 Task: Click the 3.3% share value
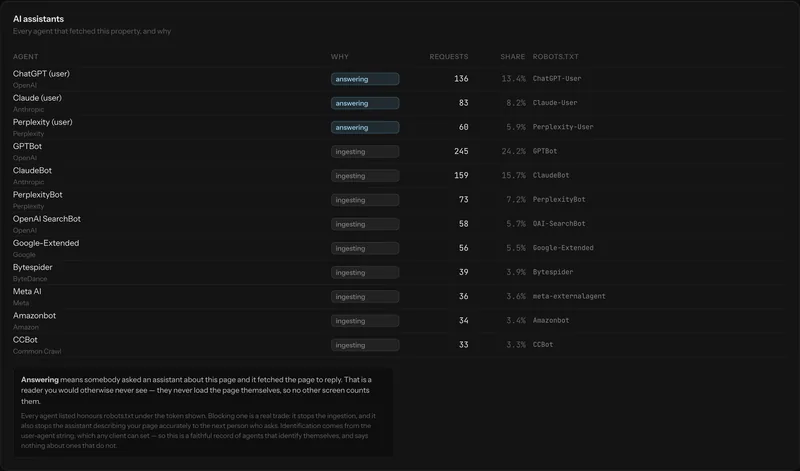[516, 344]
